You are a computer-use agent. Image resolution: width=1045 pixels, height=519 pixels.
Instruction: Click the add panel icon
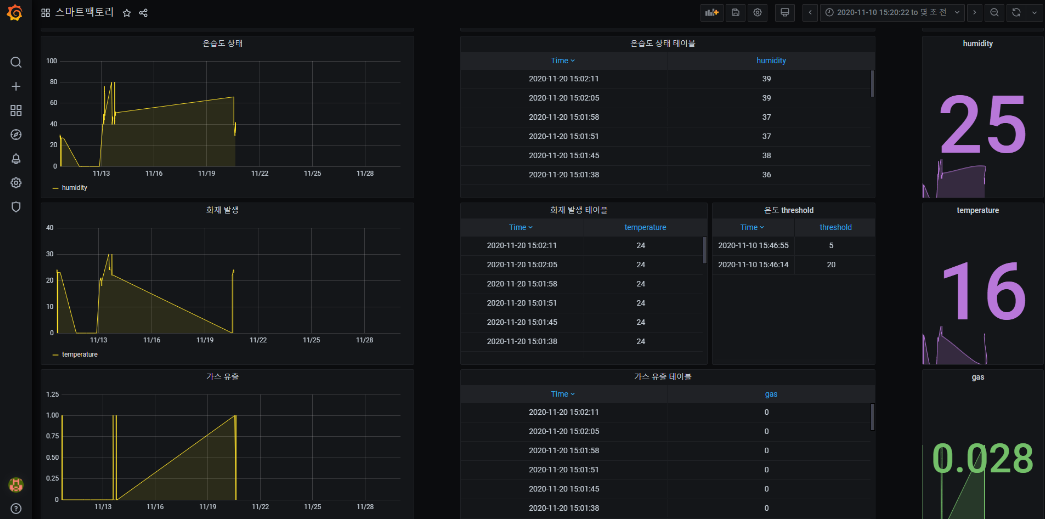712,13
